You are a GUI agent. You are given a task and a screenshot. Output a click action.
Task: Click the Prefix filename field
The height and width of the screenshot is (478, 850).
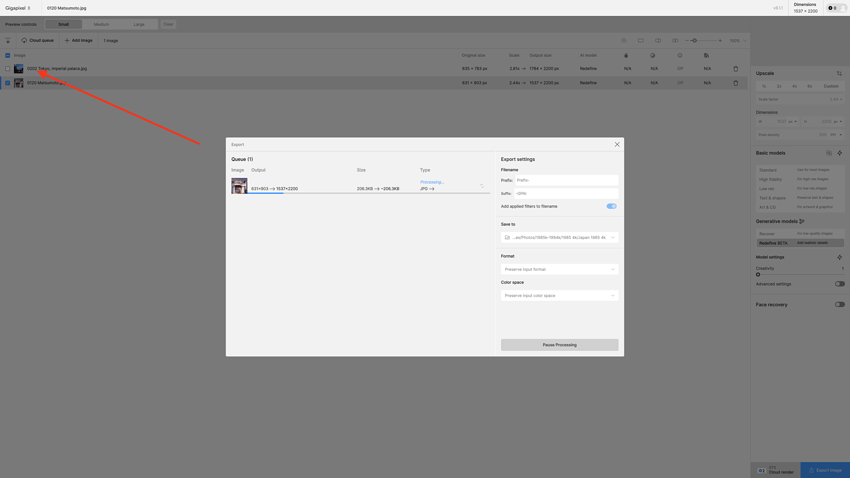(x=566, y=180)
